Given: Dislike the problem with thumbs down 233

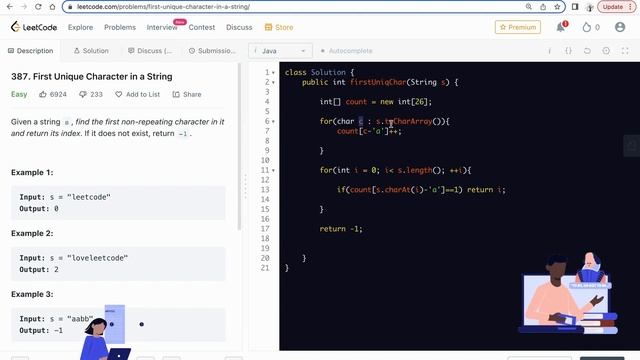Looking at the screenshot, I should tap(91, 94).
